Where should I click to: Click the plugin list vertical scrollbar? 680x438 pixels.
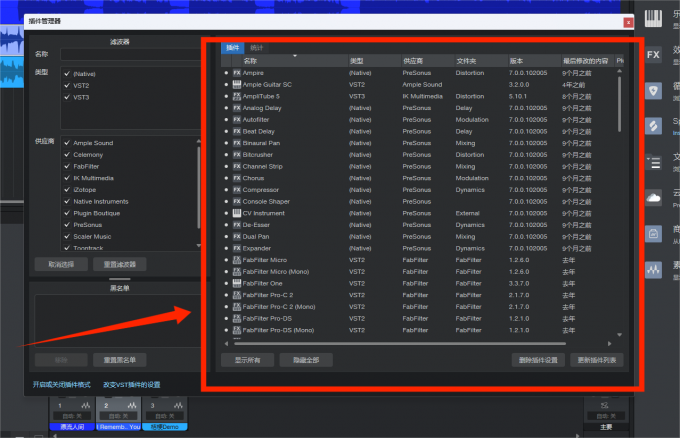coord(619,104)
